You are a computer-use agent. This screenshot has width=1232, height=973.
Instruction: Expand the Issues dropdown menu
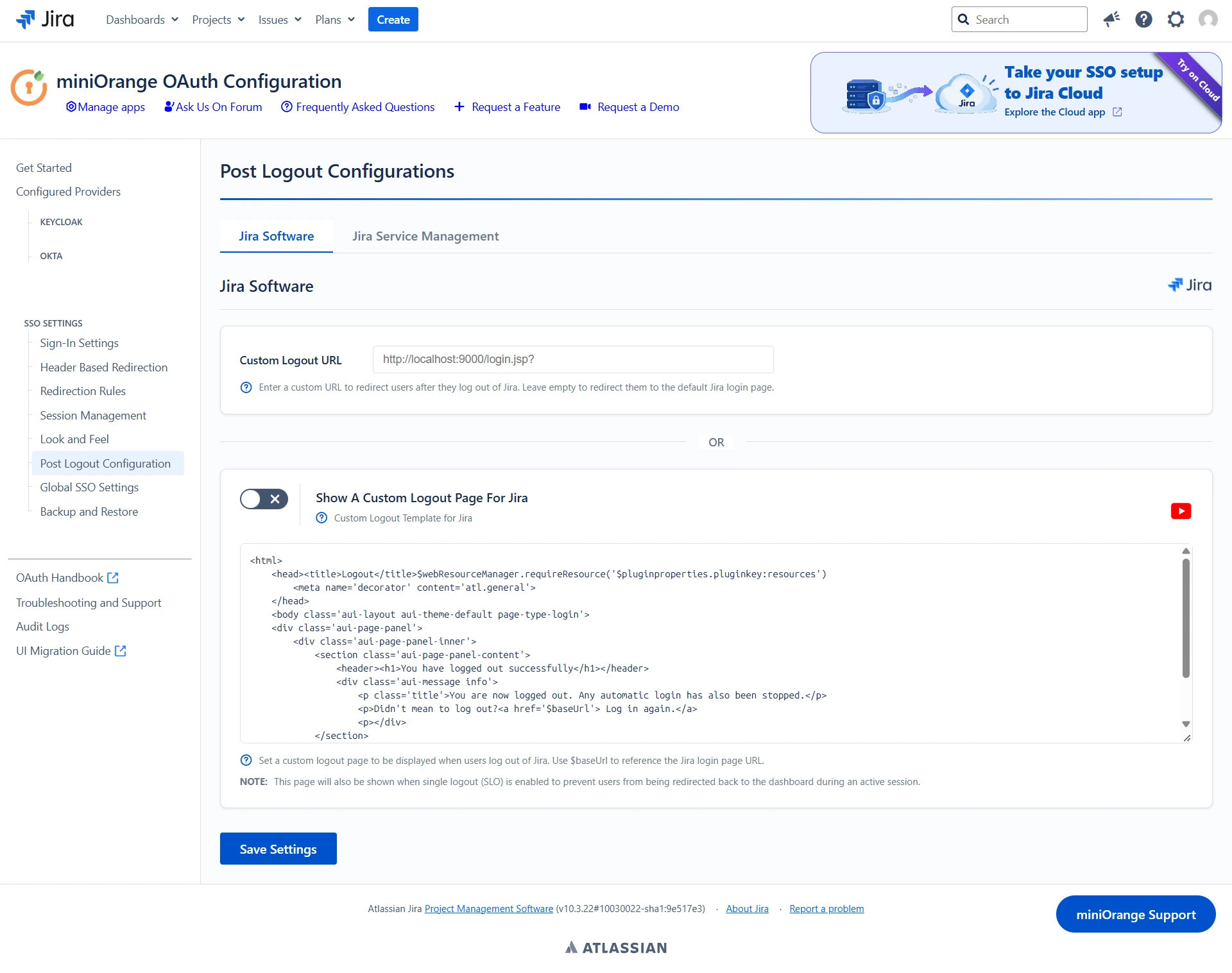(x=280, y=19)
